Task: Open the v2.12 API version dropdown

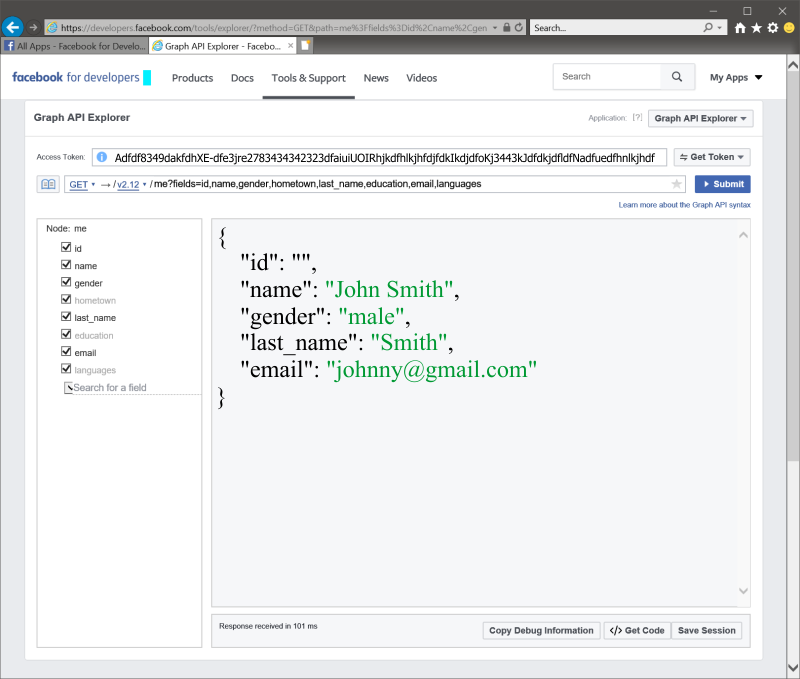Action: [x=132, y=184]
